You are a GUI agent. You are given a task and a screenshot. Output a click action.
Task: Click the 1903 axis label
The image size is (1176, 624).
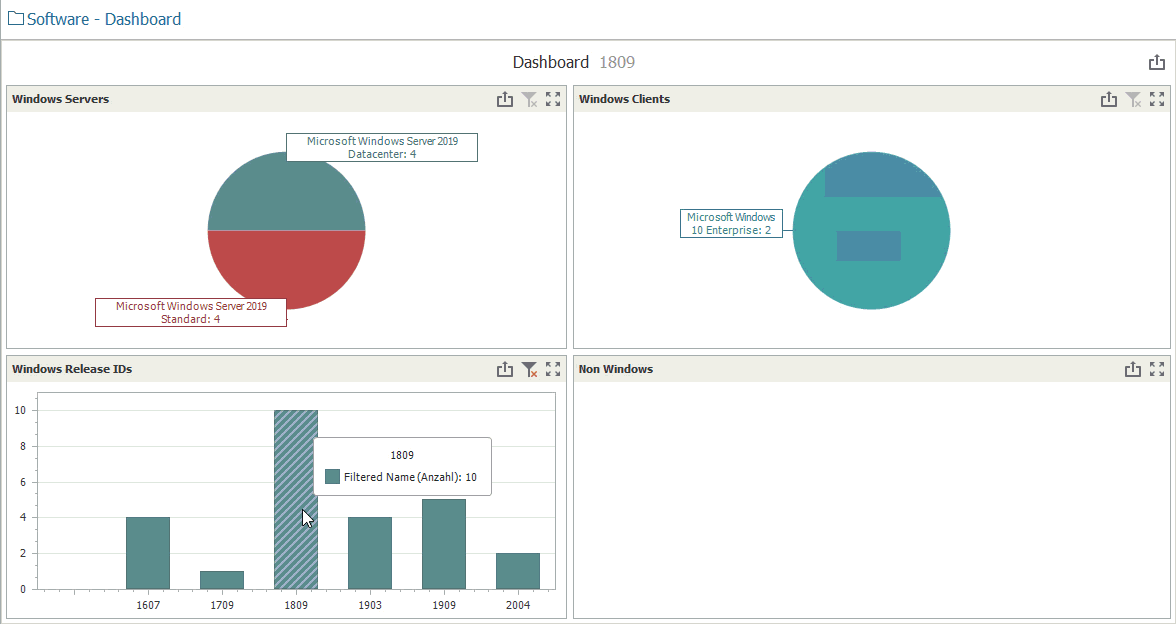370,605
